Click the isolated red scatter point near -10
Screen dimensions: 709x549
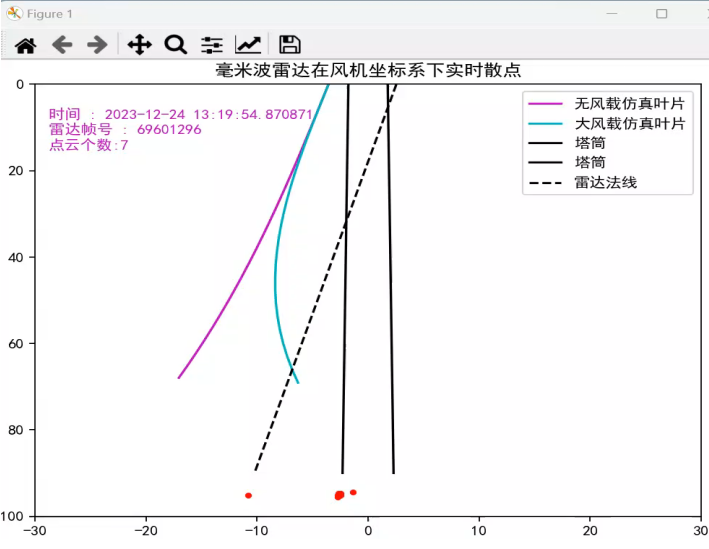point(248,496)
